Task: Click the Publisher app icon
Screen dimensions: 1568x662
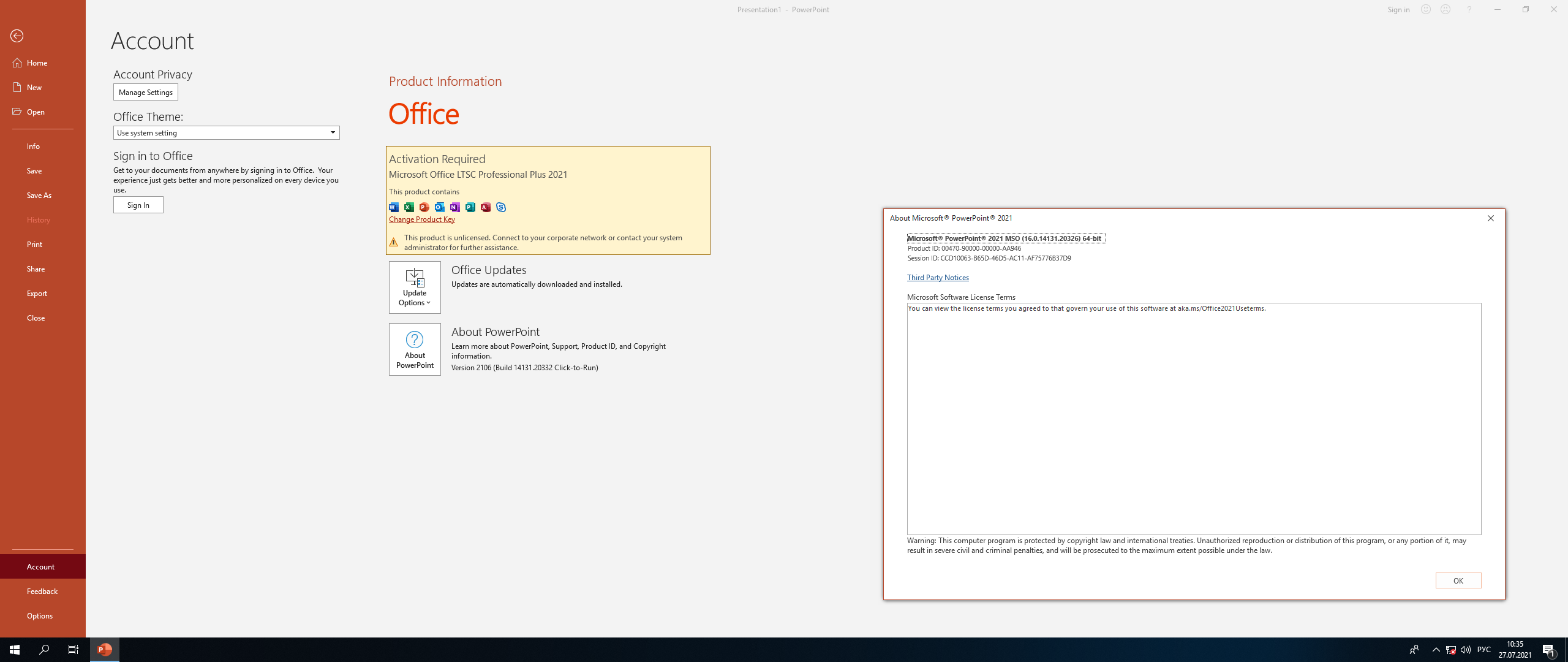Action: [x=470, y=207]
